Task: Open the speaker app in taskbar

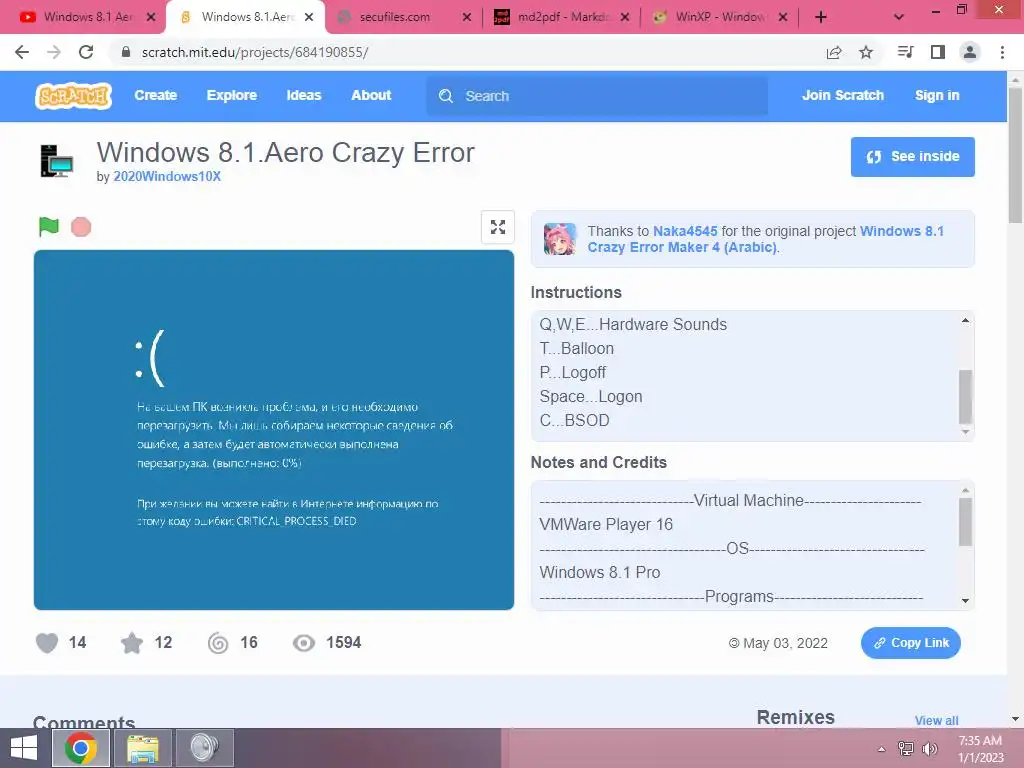Action: click(204, 748)
